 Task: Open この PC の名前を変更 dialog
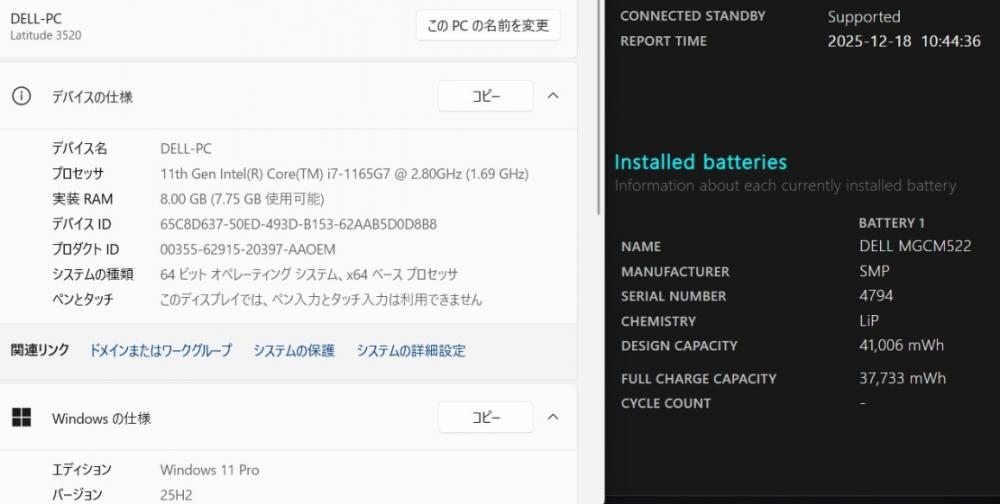[488, 26]
